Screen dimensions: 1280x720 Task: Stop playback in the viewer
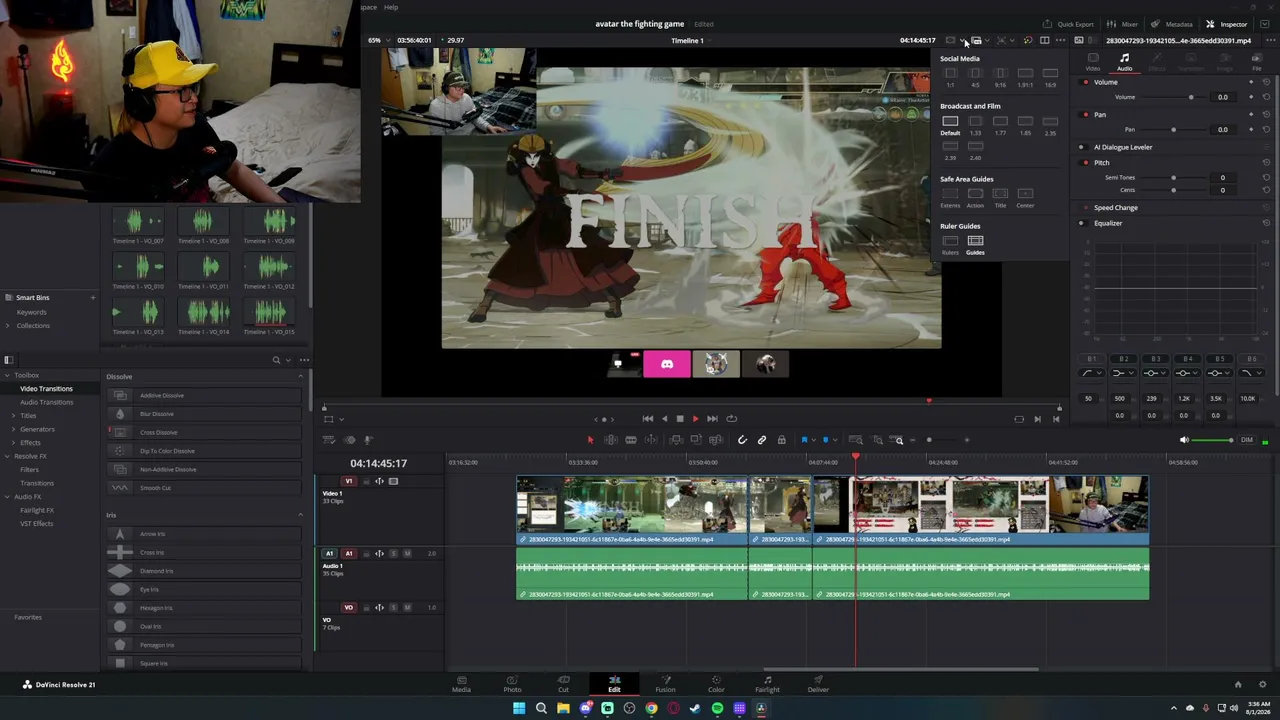point(680,419)
